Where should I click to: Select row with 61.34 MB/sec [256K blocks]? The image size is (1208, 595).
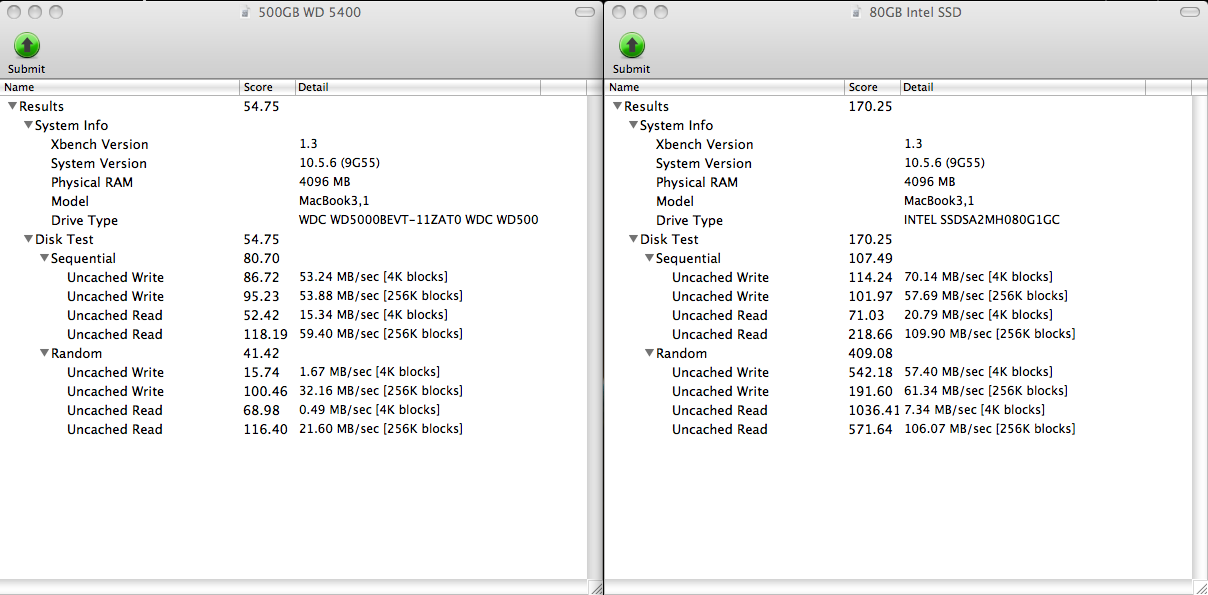898,391
